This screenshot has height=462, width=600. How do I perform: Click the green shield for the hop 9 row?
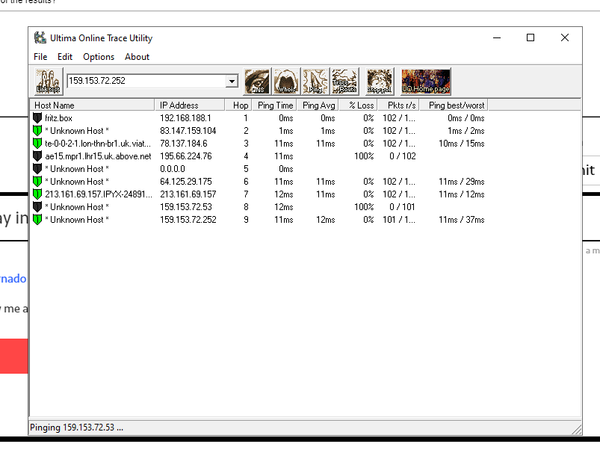(37, 219)
